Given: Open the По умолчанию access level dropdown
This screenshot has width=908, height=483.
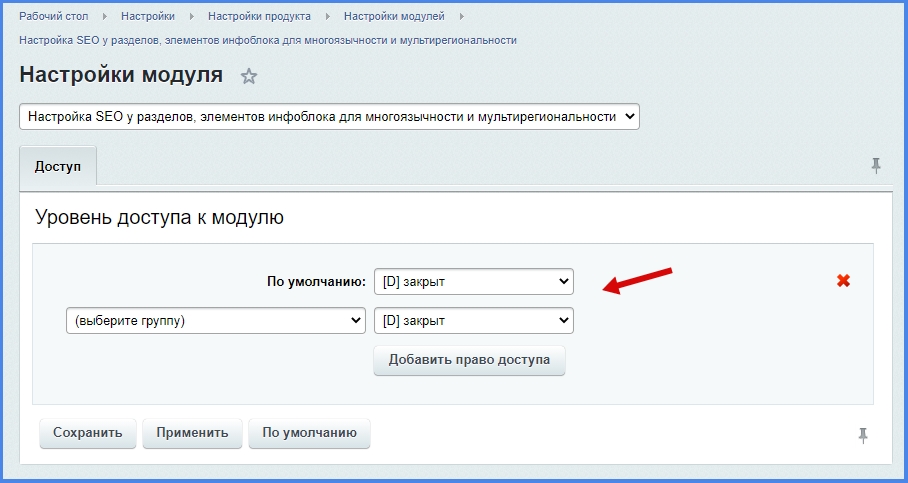Looking at the screenshot, I should 473,282.
